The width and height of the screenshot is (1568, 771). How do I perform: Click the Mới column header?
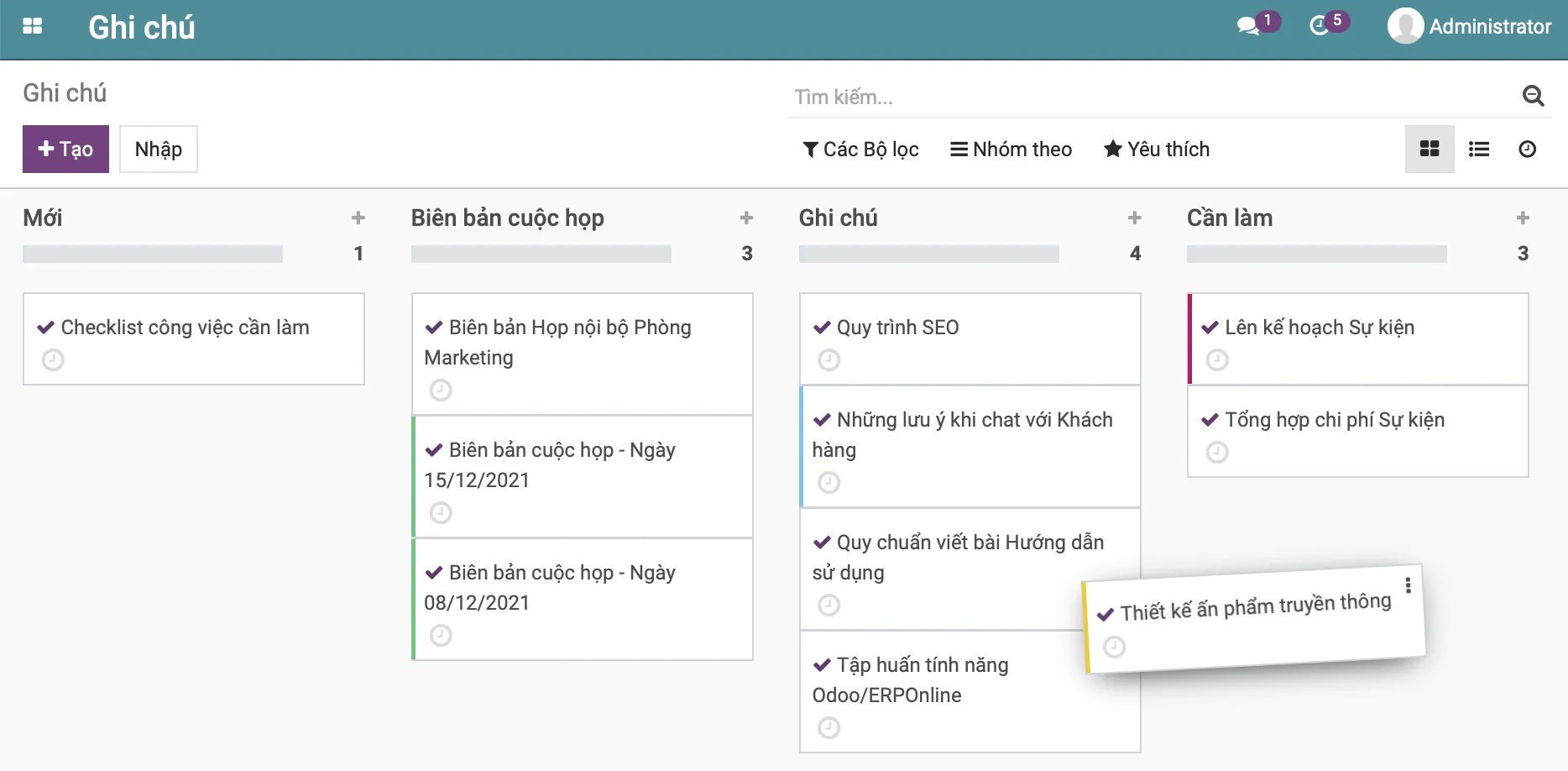[43, 218]
